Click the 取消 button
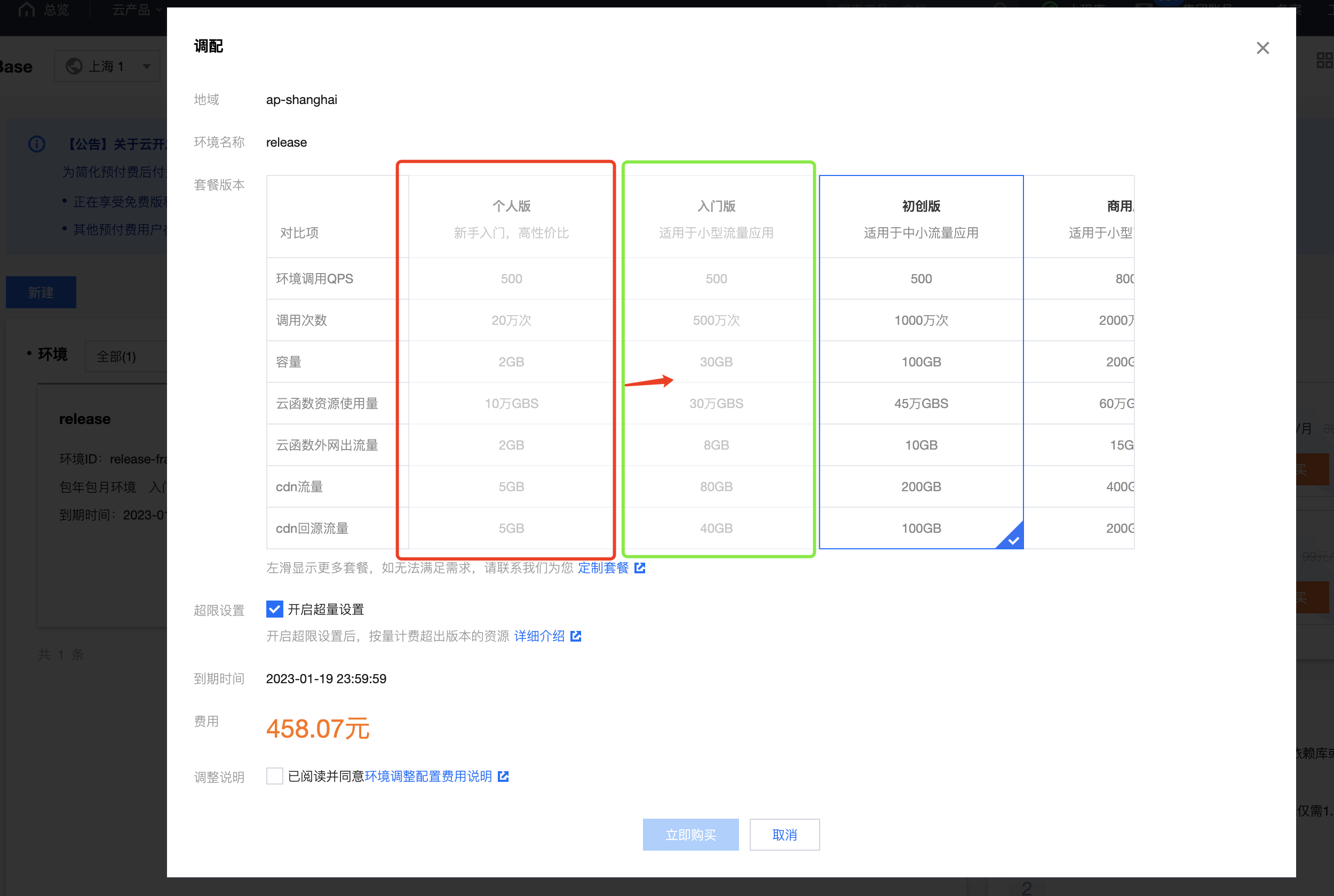This screenshot has width=1334, height=896. click(x=784, y=834)
